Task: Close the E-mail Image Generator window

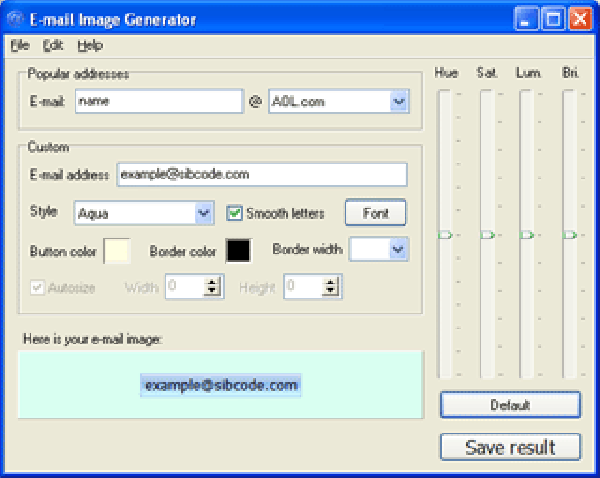Action: (x=580, y=18)
